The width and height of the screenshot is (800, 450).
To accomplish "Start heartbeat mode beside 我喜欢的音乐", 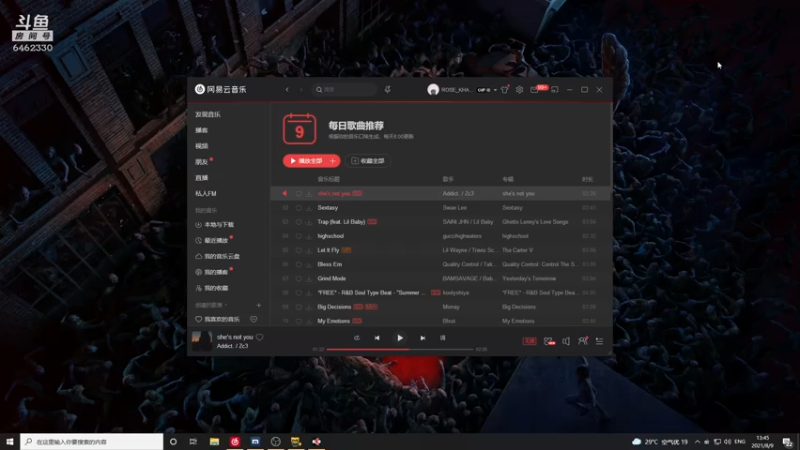I will [254, 319].
